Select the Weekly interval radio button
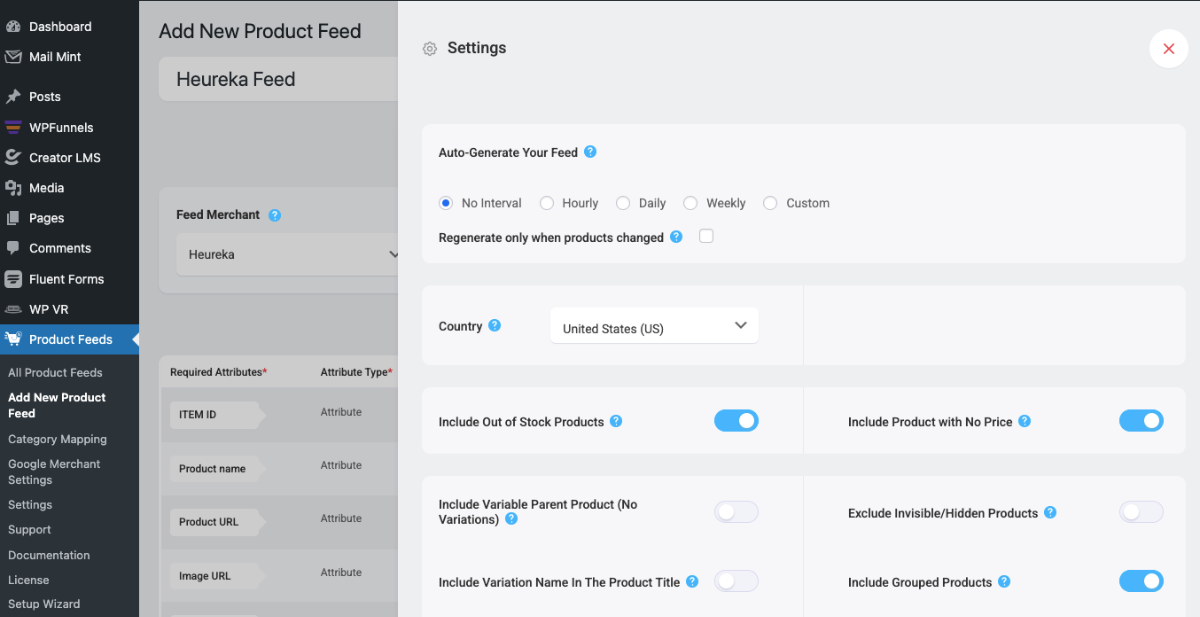1200x617 pixels. pos(690,203)
